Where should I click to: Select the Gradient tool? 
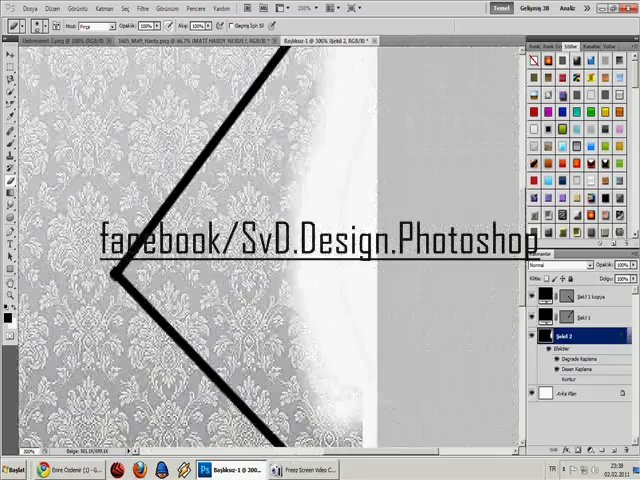pyautogui.click(x=10, y=193)
